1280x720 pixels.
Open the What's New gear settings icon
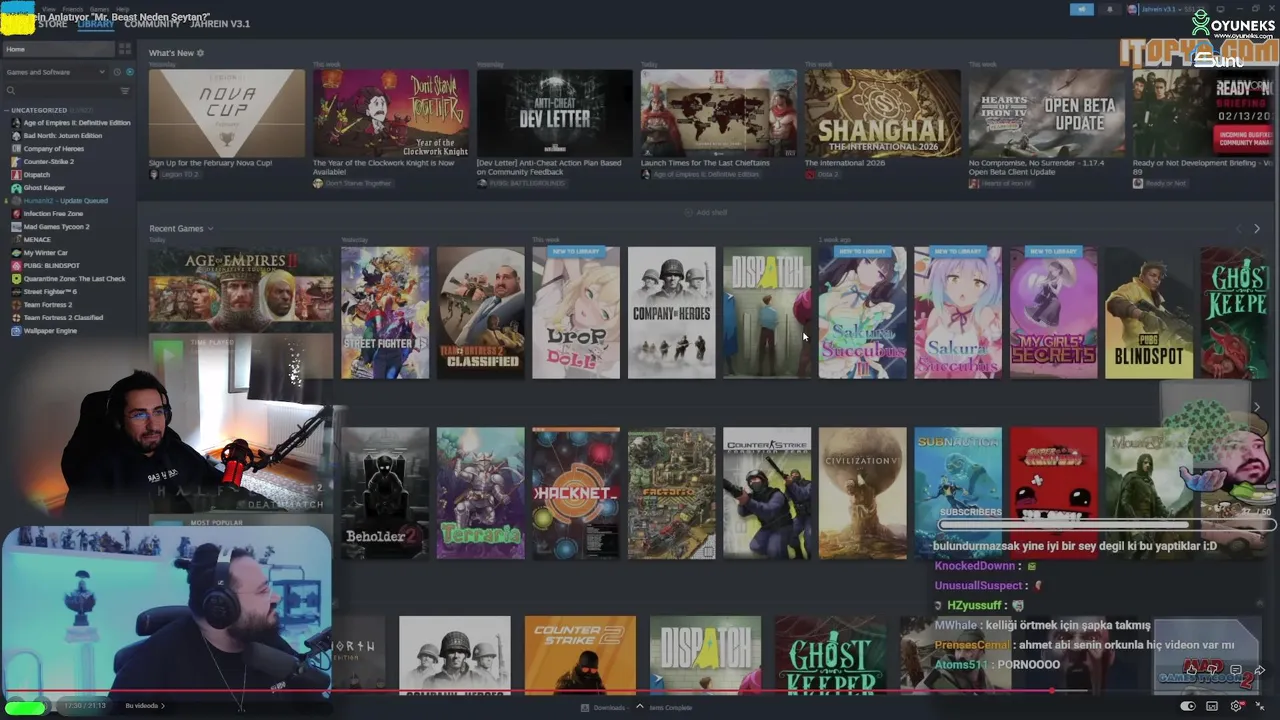pos(200,53)
